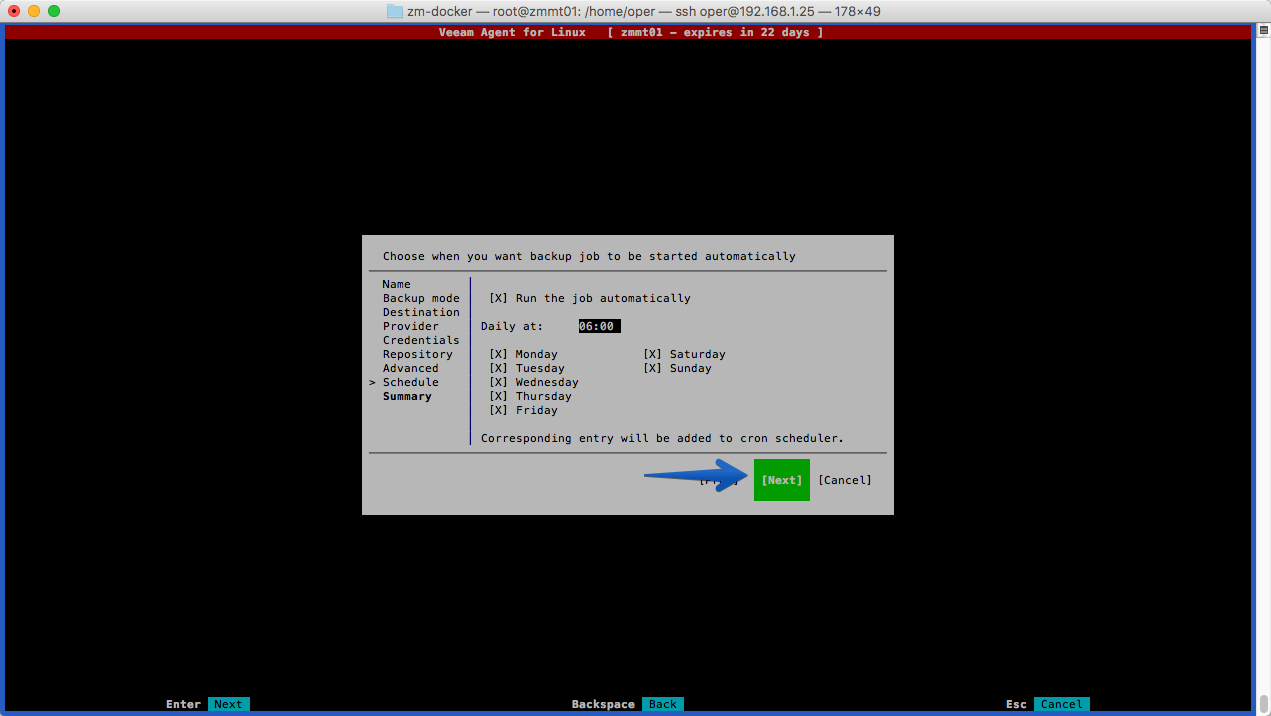The image size is (1271, 716).
Task: Click Next hint in bottom bar
Action: 228,704
